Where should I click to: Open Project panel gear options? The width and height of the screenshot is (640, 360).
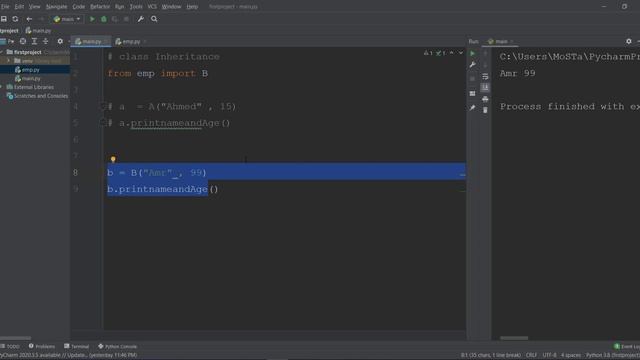point(60,41)
